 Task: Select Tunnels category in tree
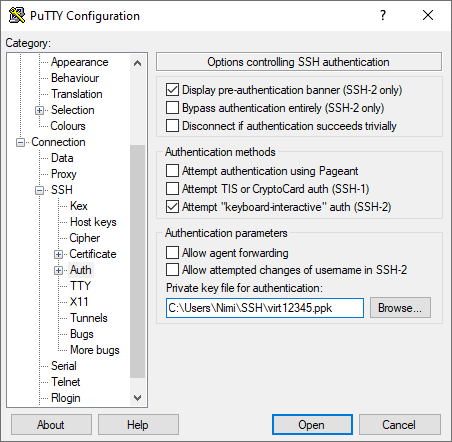click(89, 318)
